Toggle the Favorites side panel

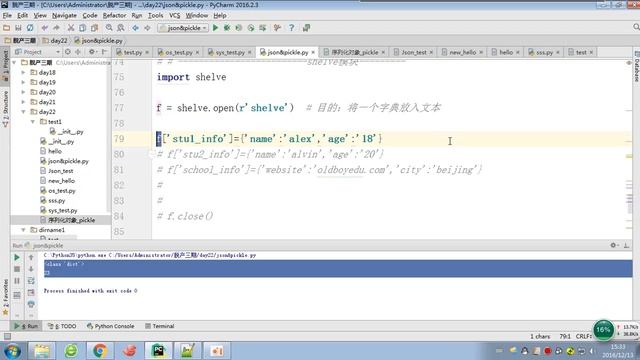click(x=5, y=297)
